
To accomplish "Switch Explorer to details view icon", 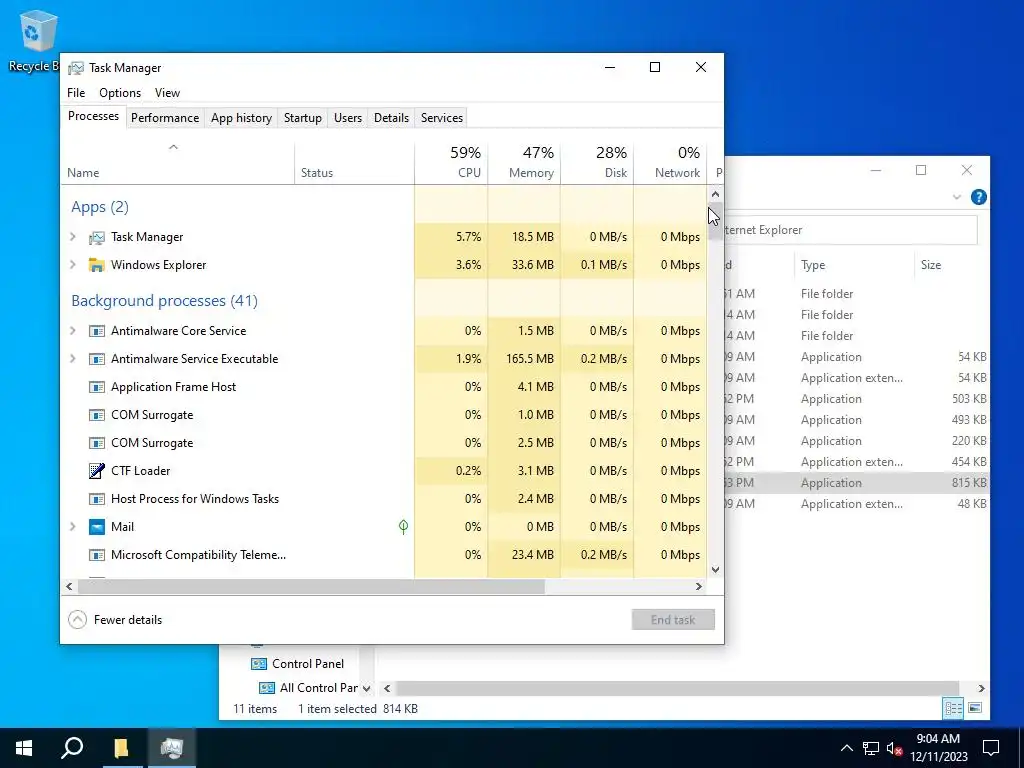I will (x=953, y=708).
